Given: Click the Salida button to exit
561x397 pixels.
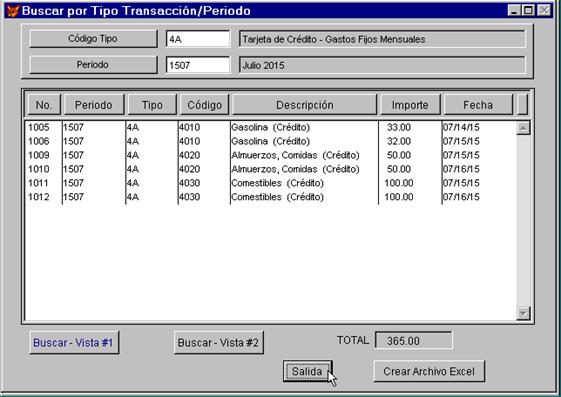Looking at the screenshot, I should click(x=307, y=371).
